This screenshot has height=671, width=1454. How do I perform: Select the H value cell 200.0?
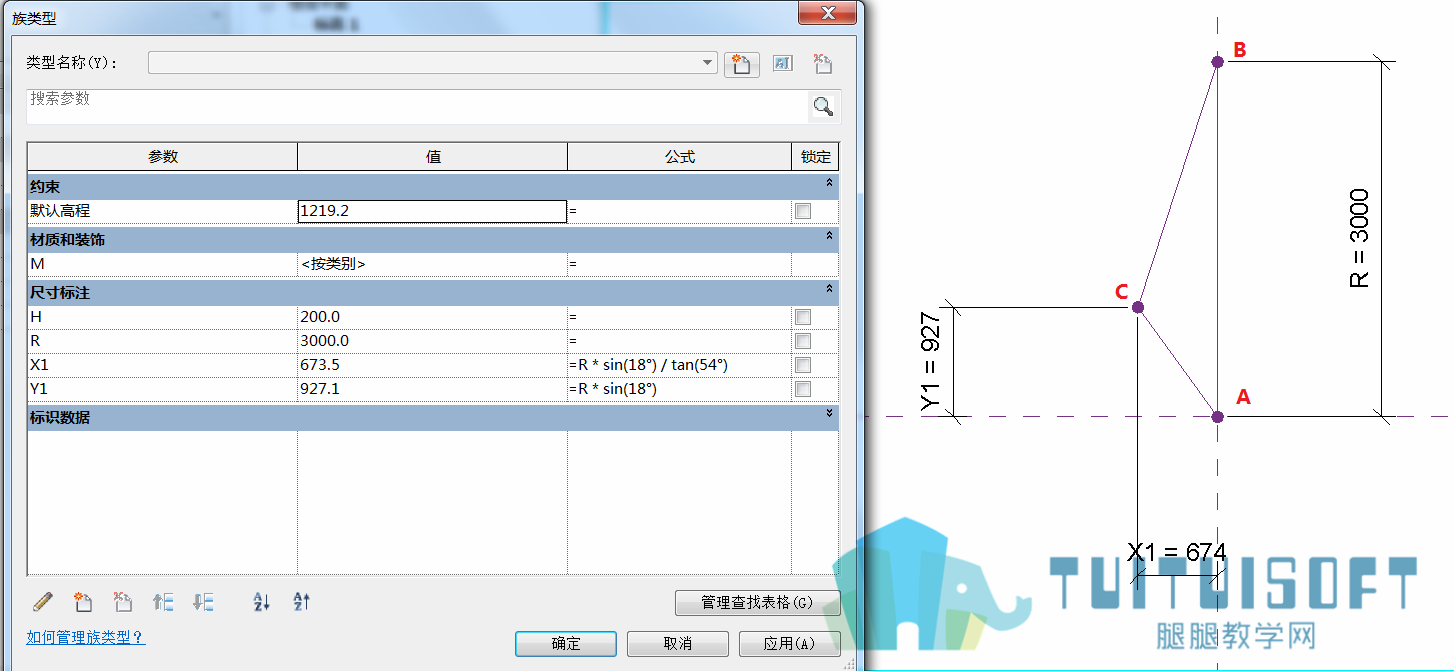pos(432,317)
